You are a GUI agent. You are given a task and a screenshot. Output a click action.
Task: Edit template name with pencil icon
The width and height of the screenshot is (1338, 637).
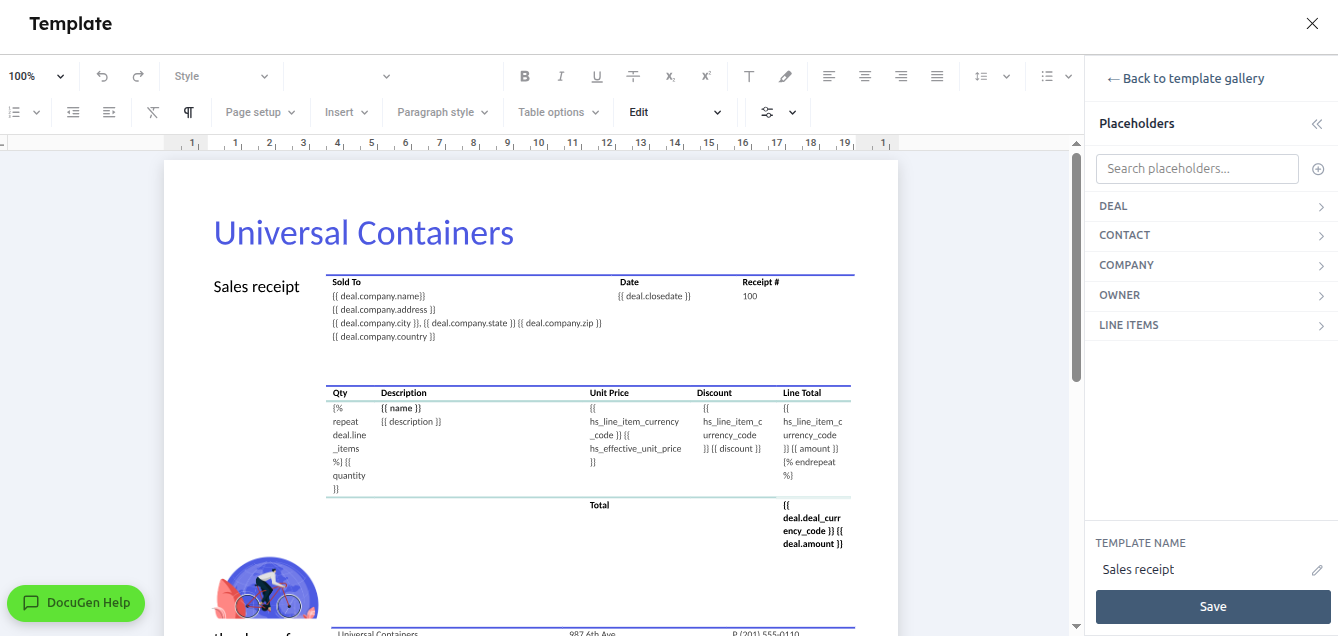tap(1317, 570)
